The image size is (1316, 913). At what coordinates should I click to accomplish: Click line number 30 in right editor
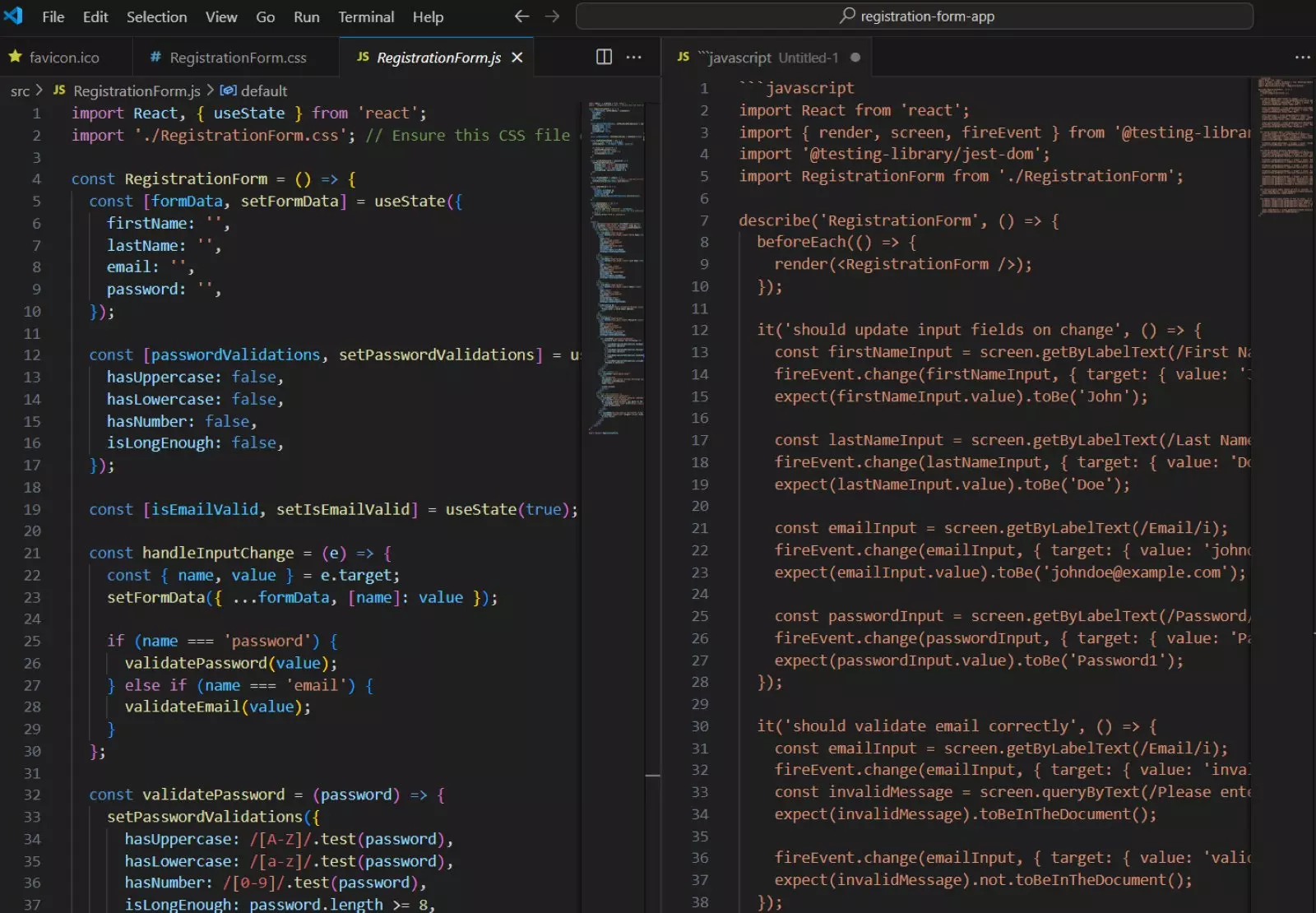click(700, 726)
